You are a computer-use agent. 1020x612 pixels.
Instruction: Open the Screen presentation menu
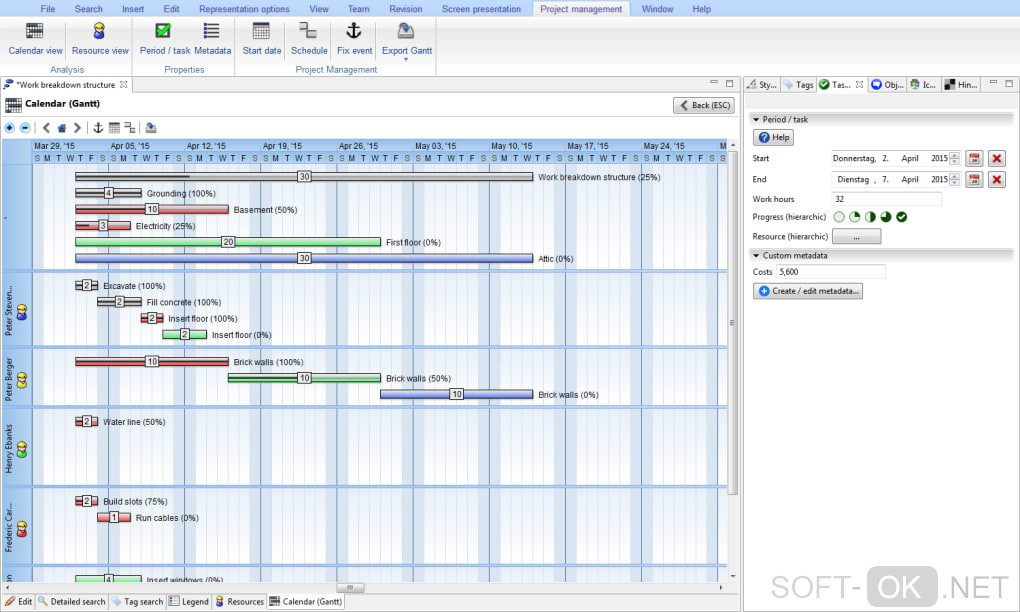[x=481, y=9]
